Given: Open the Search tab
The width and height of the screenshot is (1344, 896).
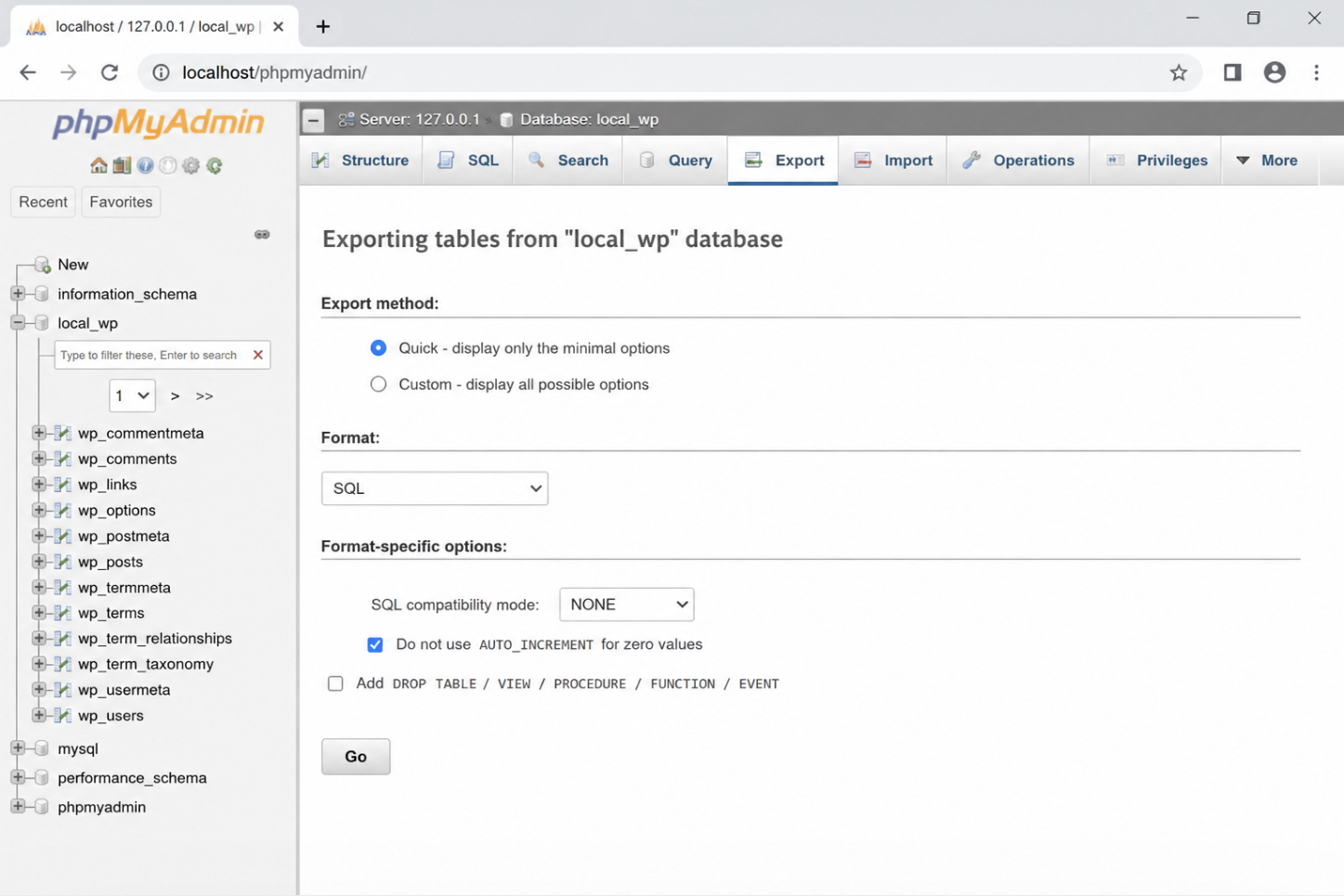Looking at the screenshot, I should point(568,161).
